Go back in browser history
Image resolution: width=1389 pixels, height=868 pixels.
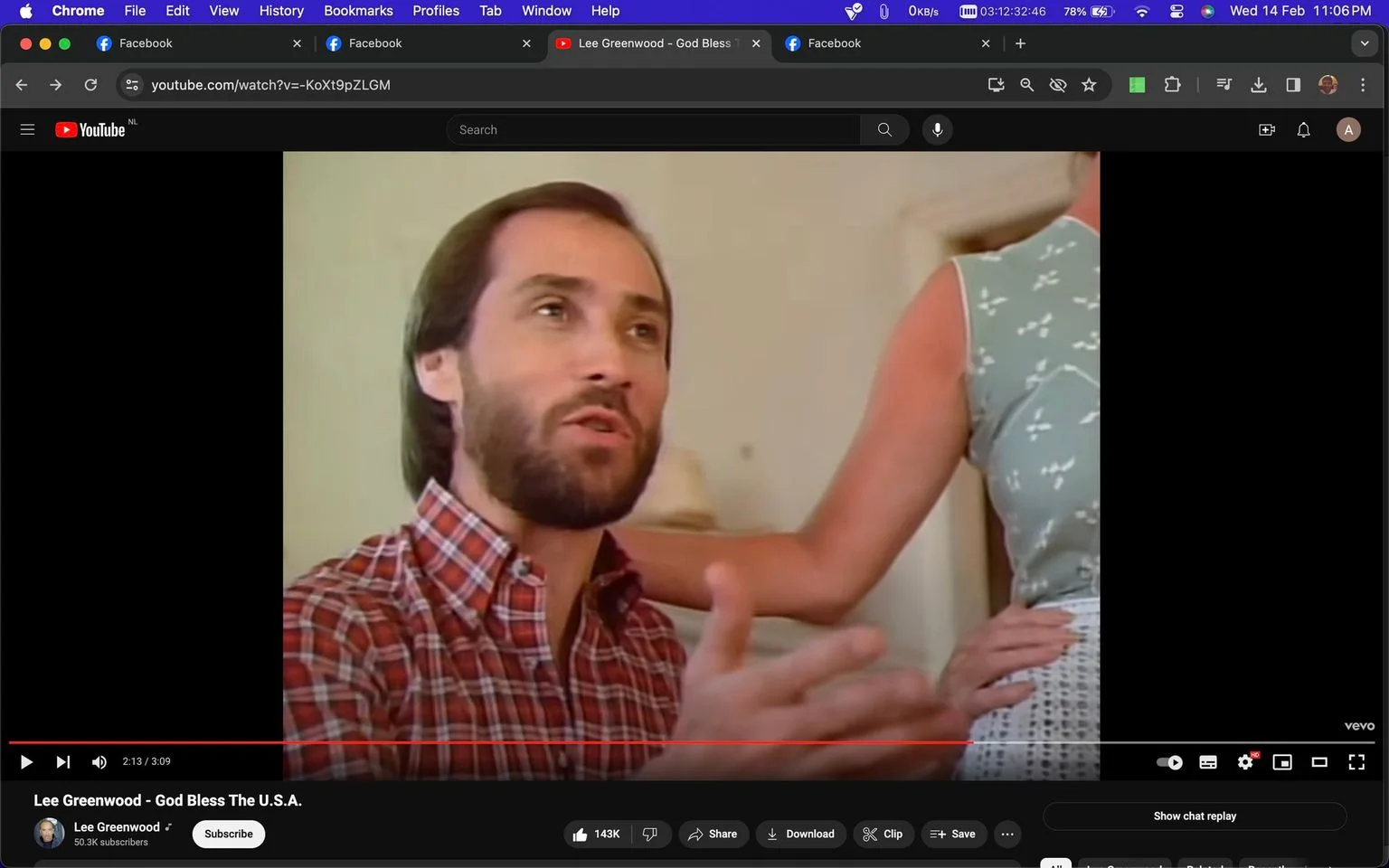pyautogui.click(x=22, y=84)
